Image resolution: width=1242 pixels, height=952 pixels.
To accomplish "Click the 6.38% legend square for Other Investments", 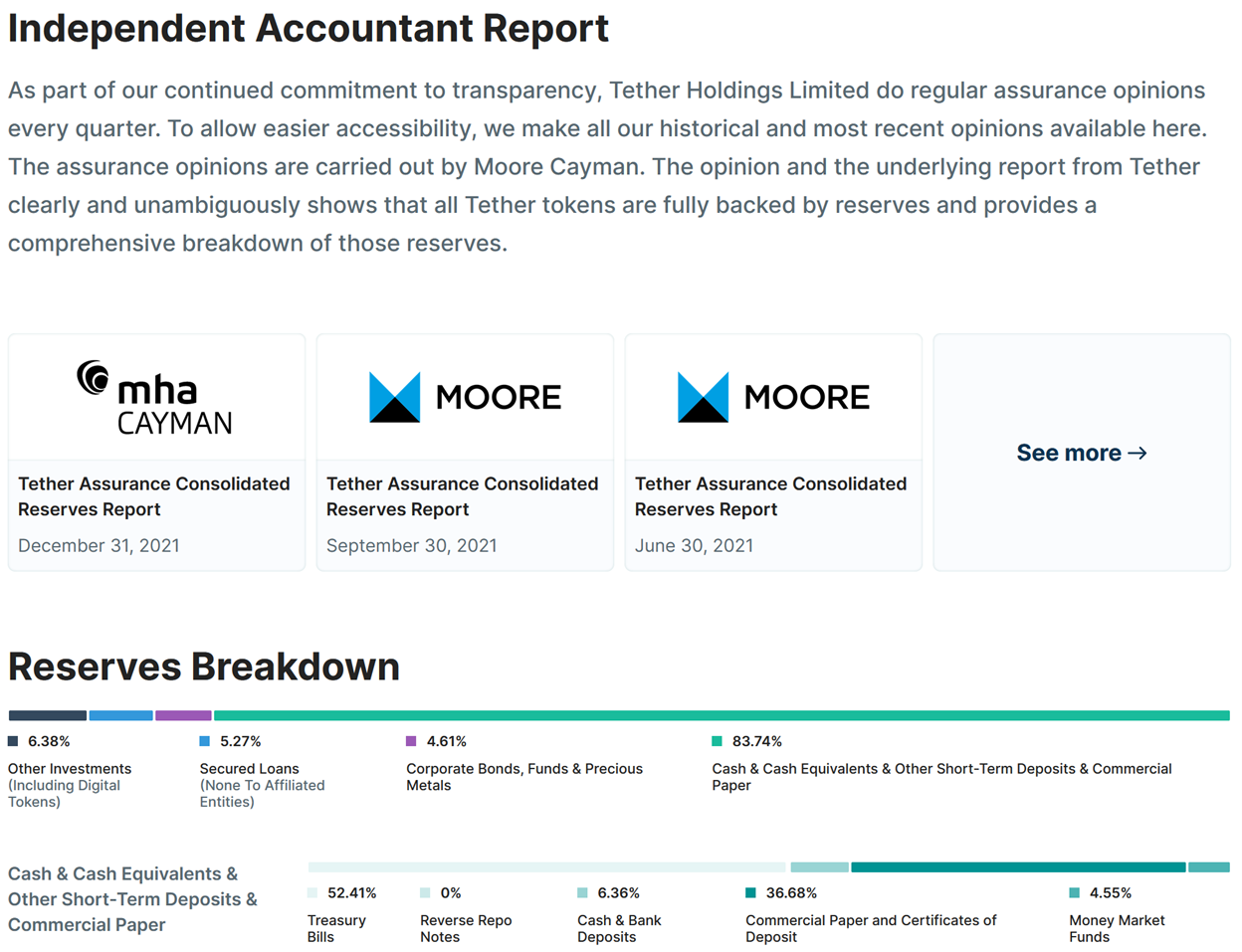I will tap(13, 741).
